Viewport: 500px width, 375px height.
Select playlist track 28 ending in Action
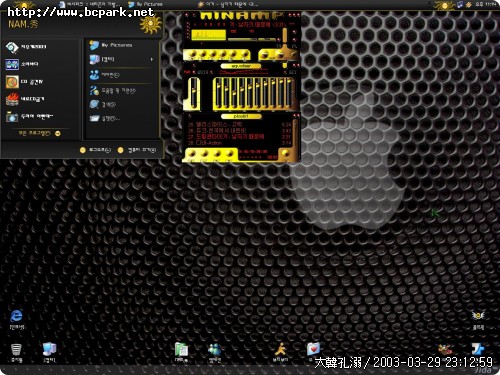238,143
